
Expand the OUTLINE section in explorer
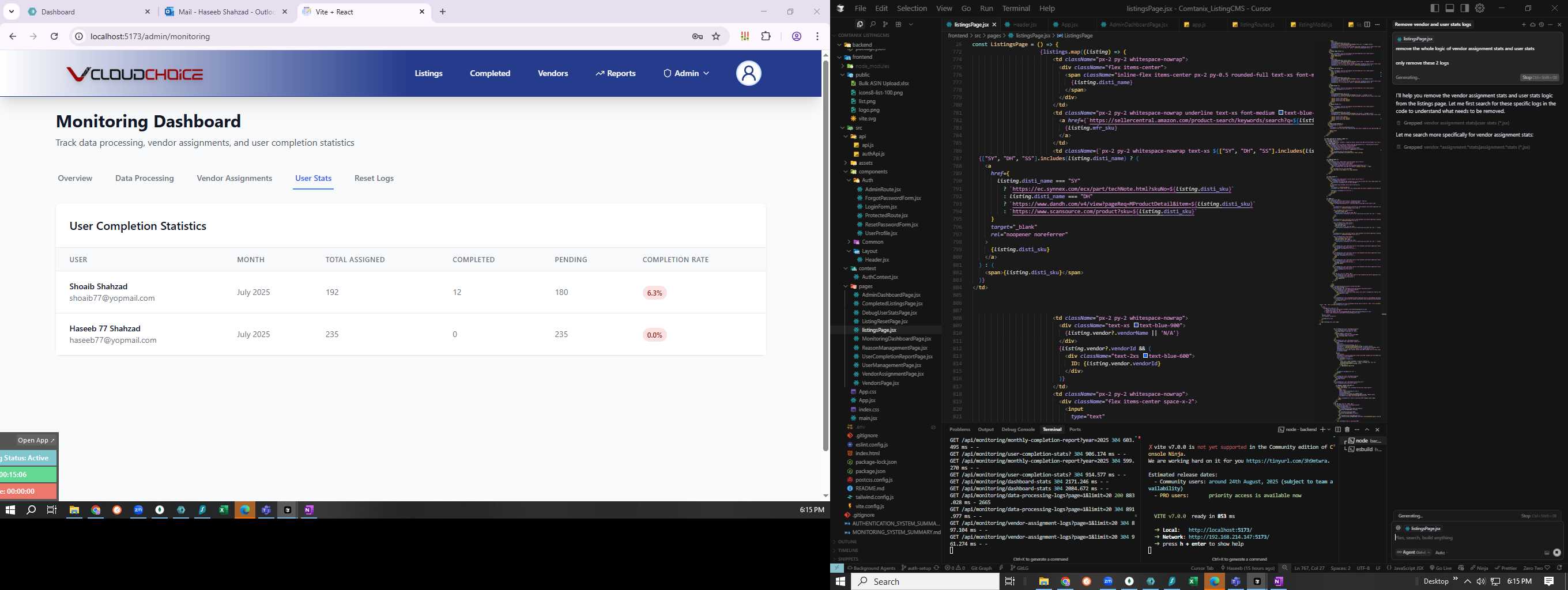847,542
